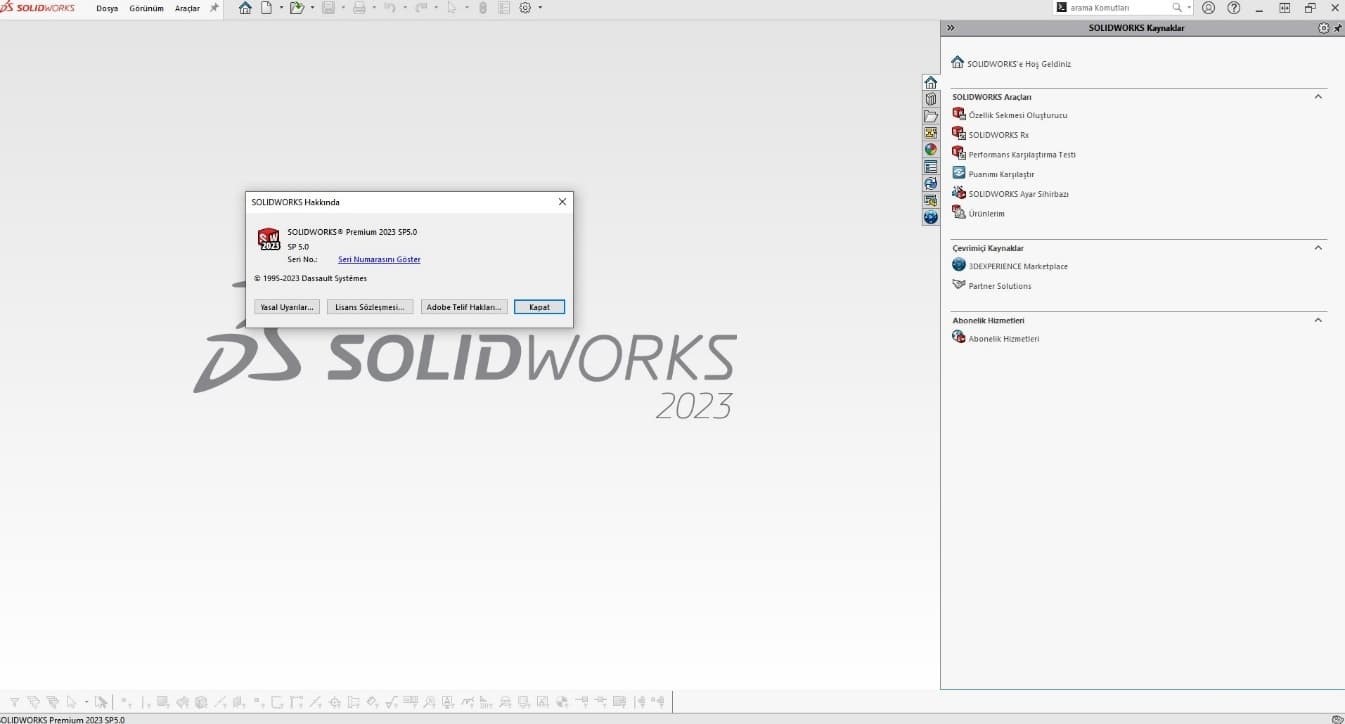The image size is (1345, 724).
Task: Open Puanımı Karşılaştır
Action: click(1001, 174)
